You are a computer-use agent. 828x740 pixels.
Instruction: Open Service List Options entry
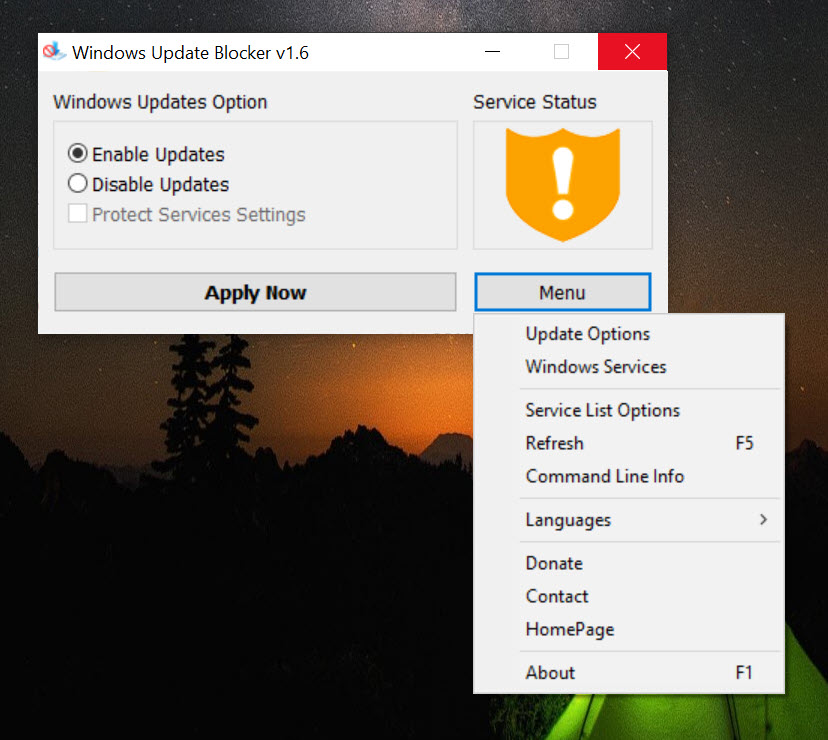pyautogui.click(x=629, y=410)
